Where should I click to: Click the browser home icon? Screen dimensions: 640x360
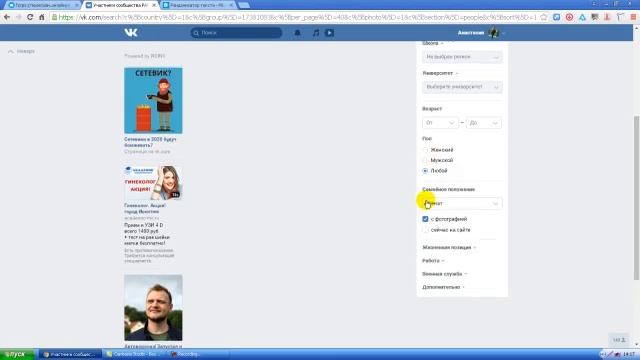click(x=42, y=17)
